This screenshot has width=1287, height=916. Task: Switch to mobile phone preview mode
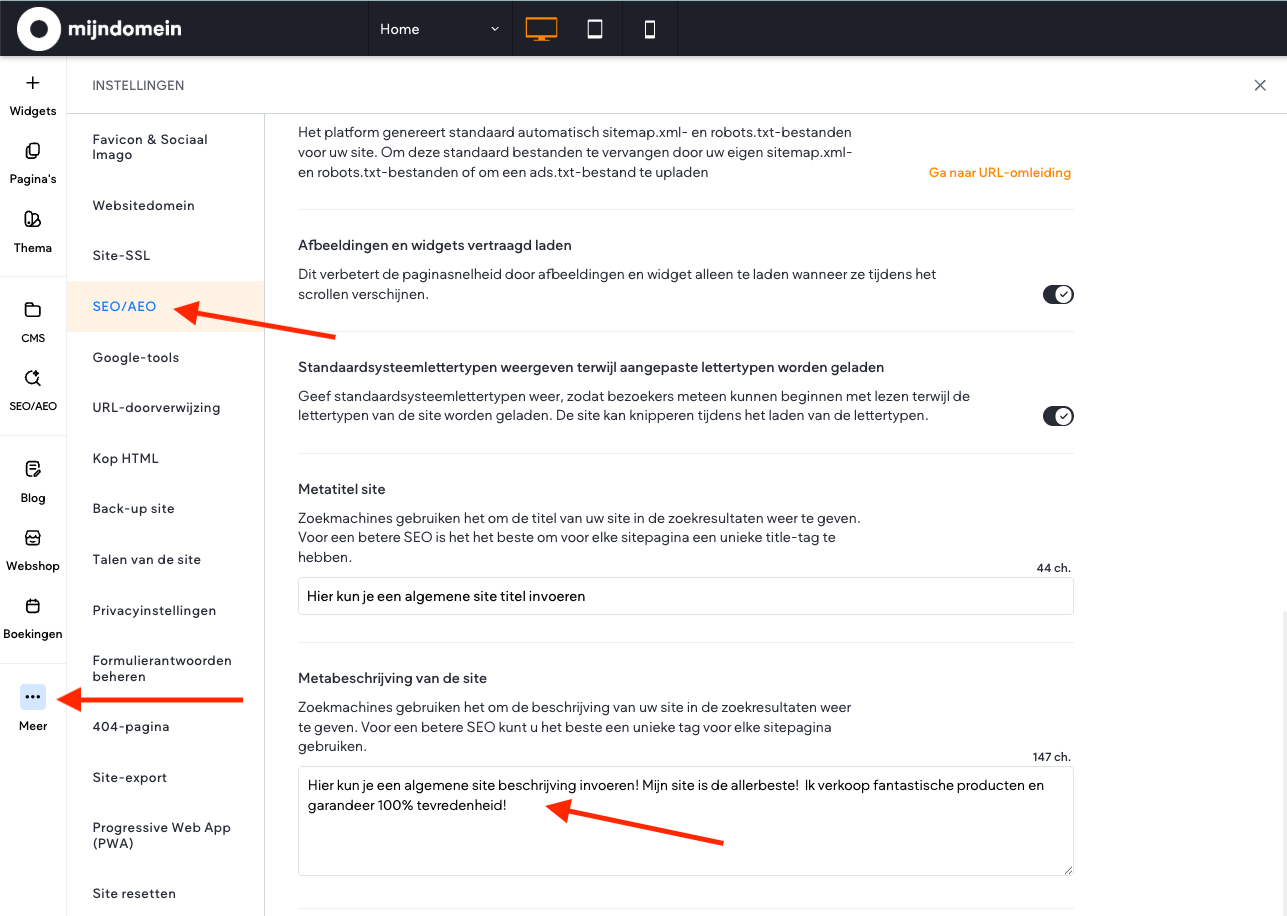(650, 29)
